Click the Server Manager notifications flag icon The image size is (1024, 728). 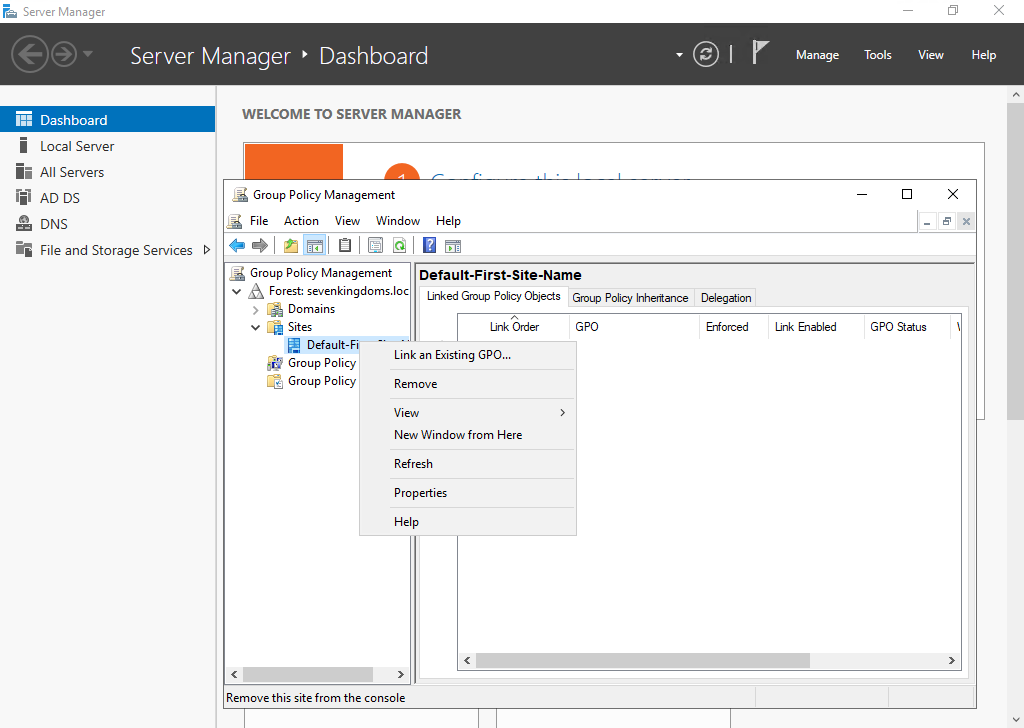click(x=760, y=54)
